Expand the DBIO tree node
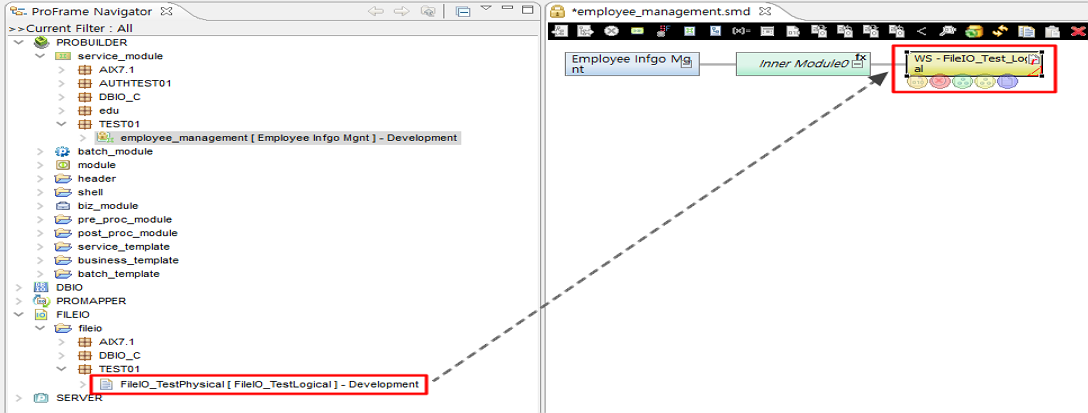This screenshot has width=1088, height=413. [18, 287]
